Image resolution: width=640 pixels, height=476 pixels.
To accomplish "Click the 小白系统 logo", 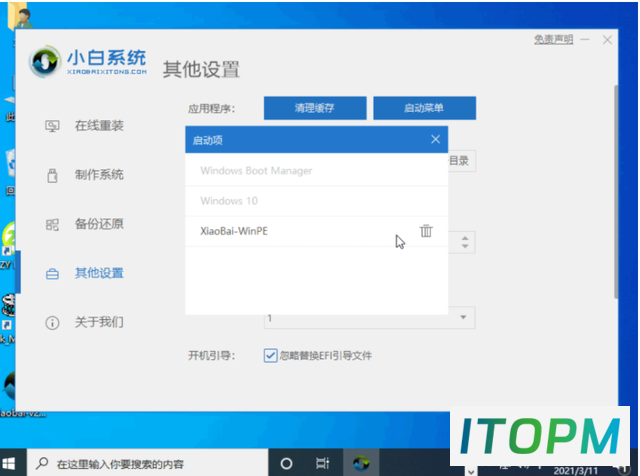I will pyautogui.click(x=87, y=62).
